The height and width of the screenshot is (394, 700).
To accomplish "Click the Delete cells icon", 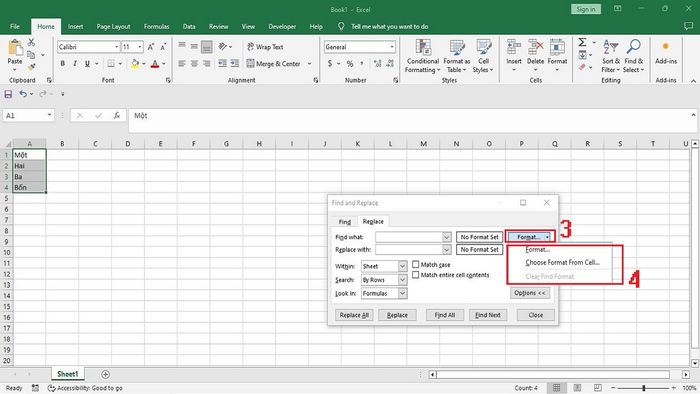I will (x=535, y=47).
